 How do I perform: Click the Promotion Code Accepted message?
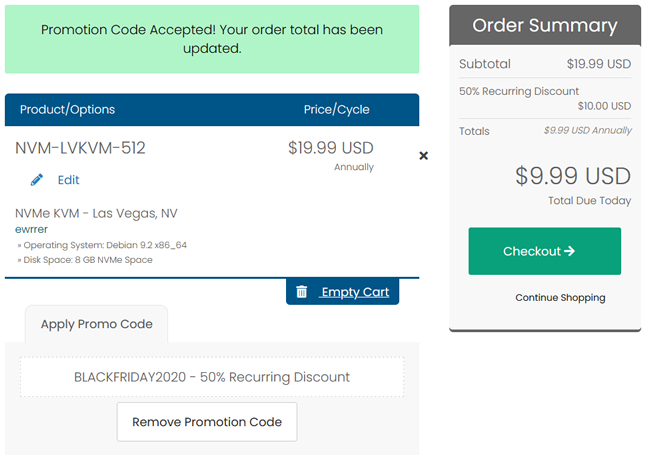coord(212,39)
